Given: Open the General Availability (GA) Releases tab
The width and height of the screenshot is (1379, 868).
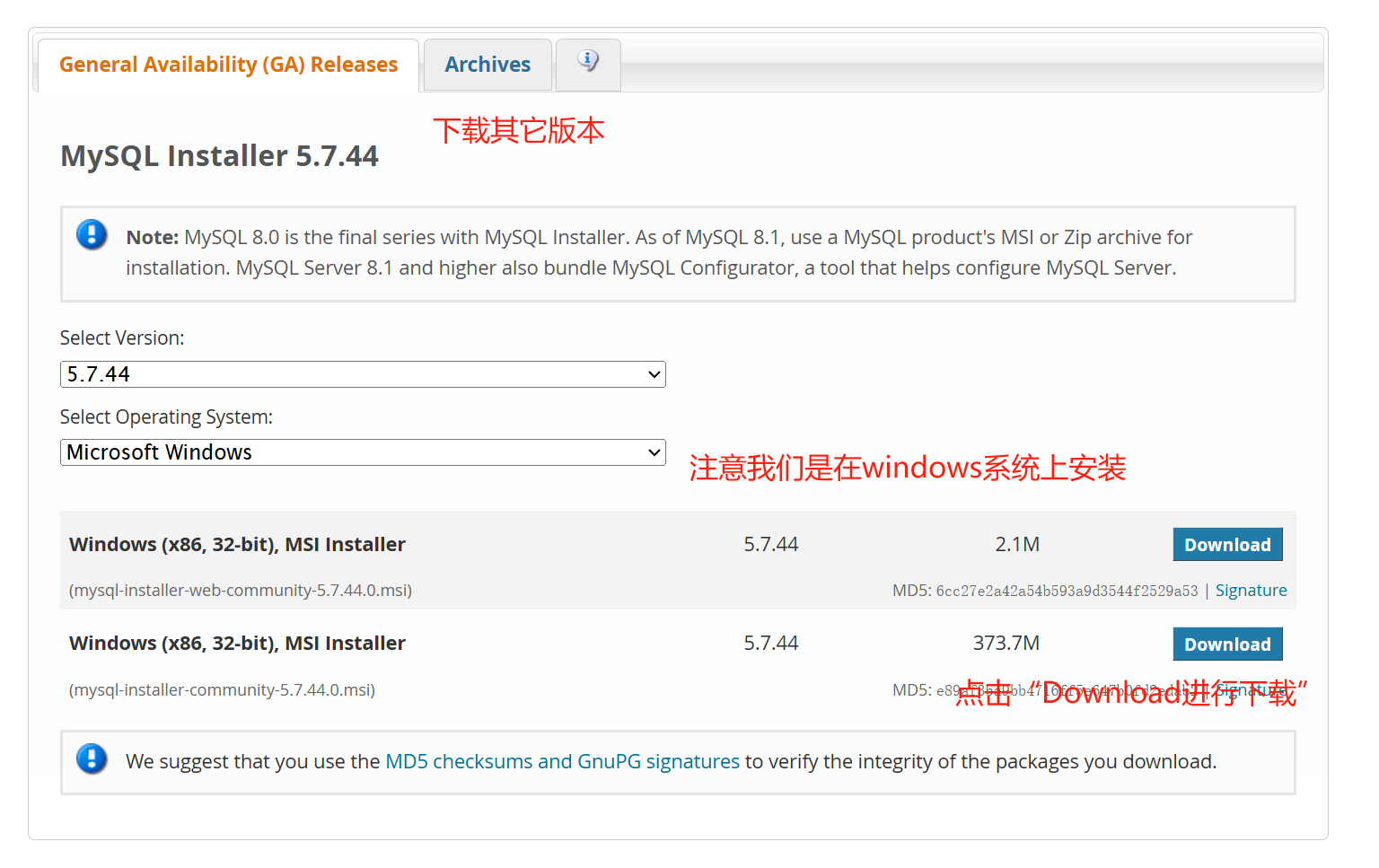Looking at the screenshot, I should 228,65.
